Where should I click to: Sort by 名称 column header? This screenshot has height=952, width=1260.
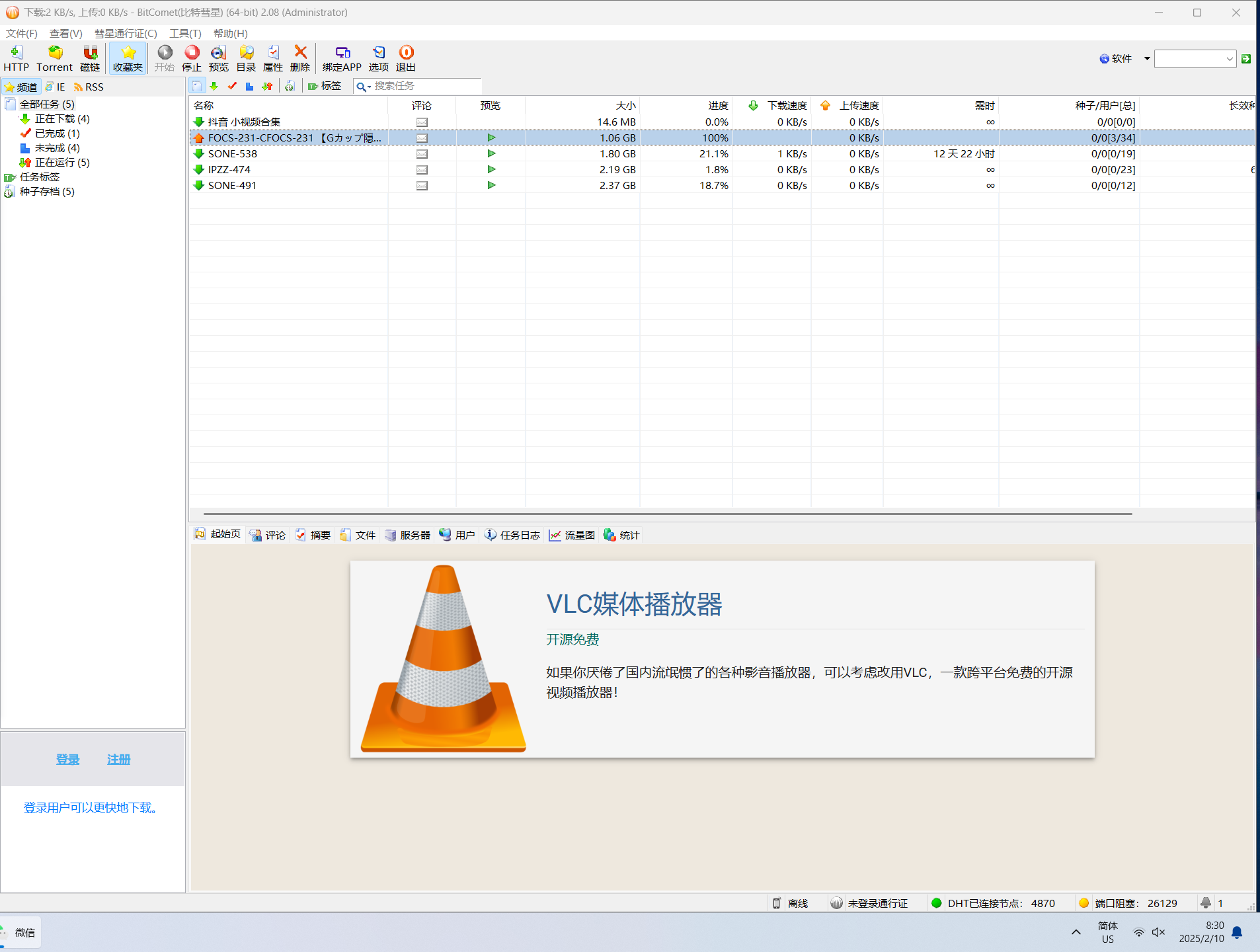[288, 105]
